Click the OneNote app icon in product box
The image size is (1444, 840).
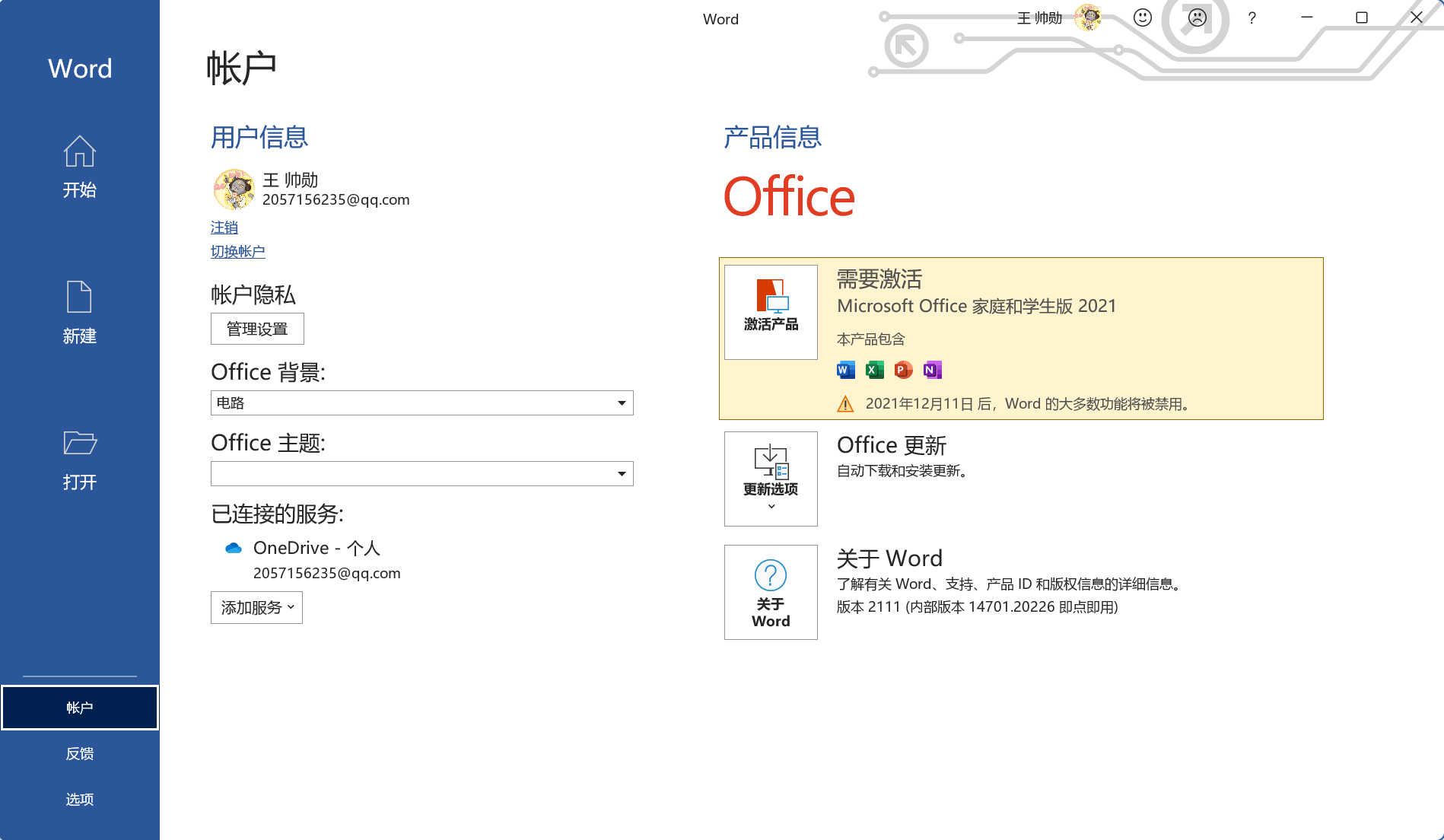click(x=933, y=370)
